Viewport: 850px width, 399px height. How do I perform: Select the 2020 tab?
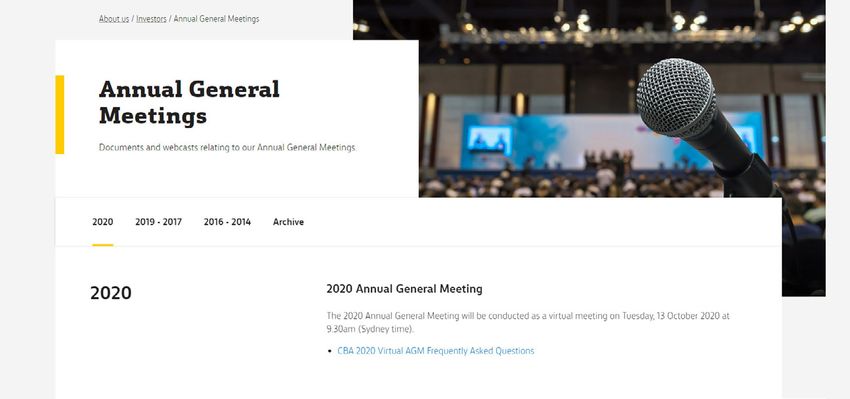[x=102, y=222]
